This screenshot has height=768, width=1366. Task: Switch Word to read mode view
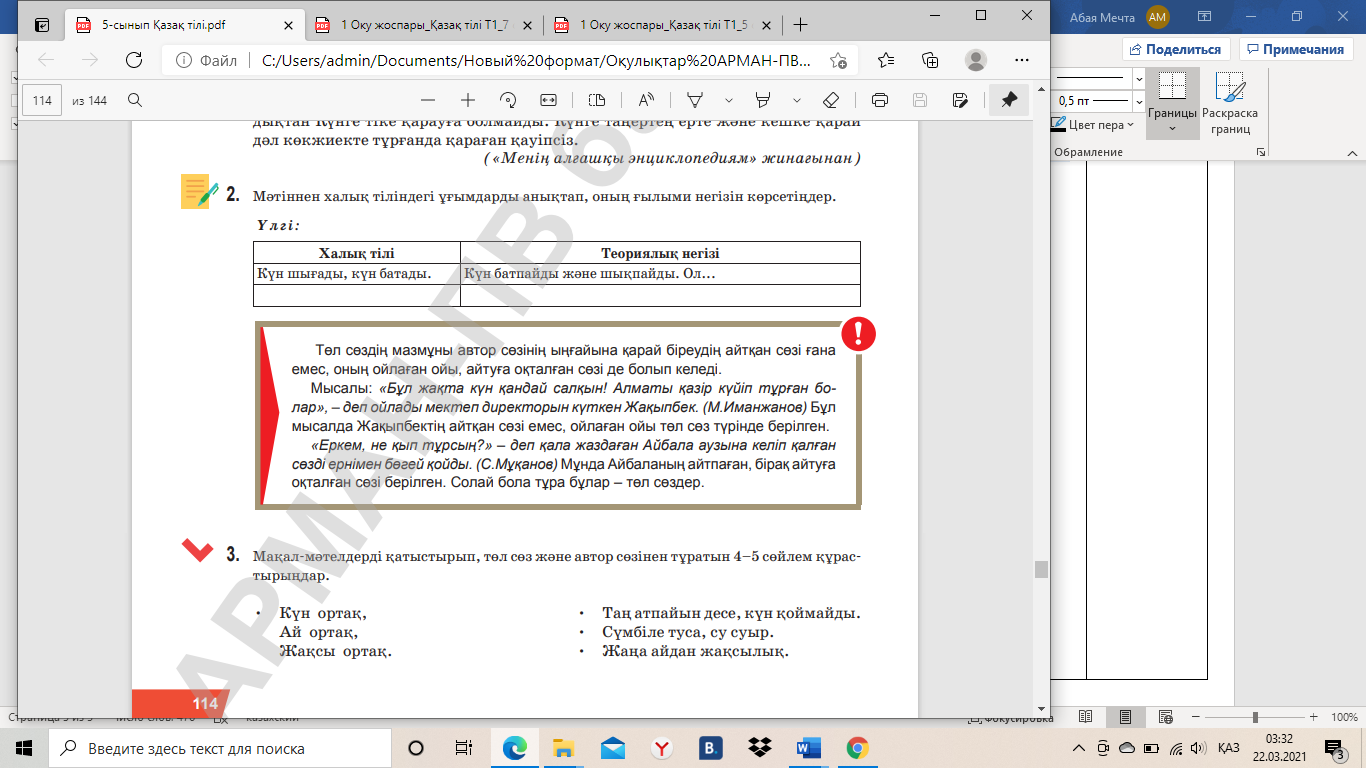pyautogui.click(x=1086, y=718)
